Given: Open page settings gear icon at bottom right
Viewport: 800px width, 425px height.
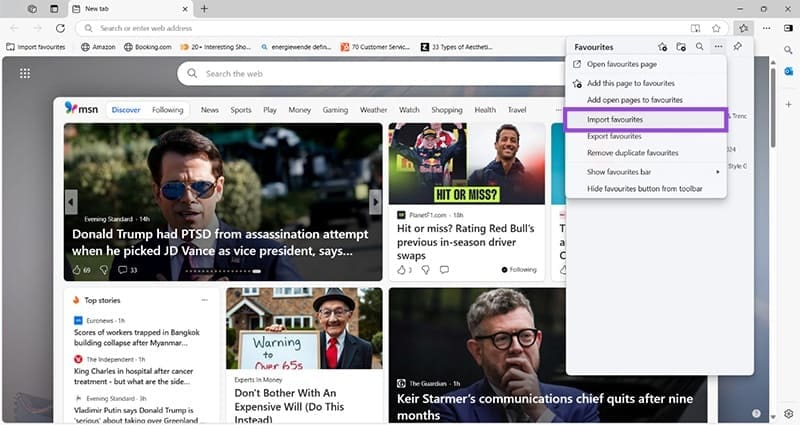Looking at the screenshot, I should coord(788,413).
